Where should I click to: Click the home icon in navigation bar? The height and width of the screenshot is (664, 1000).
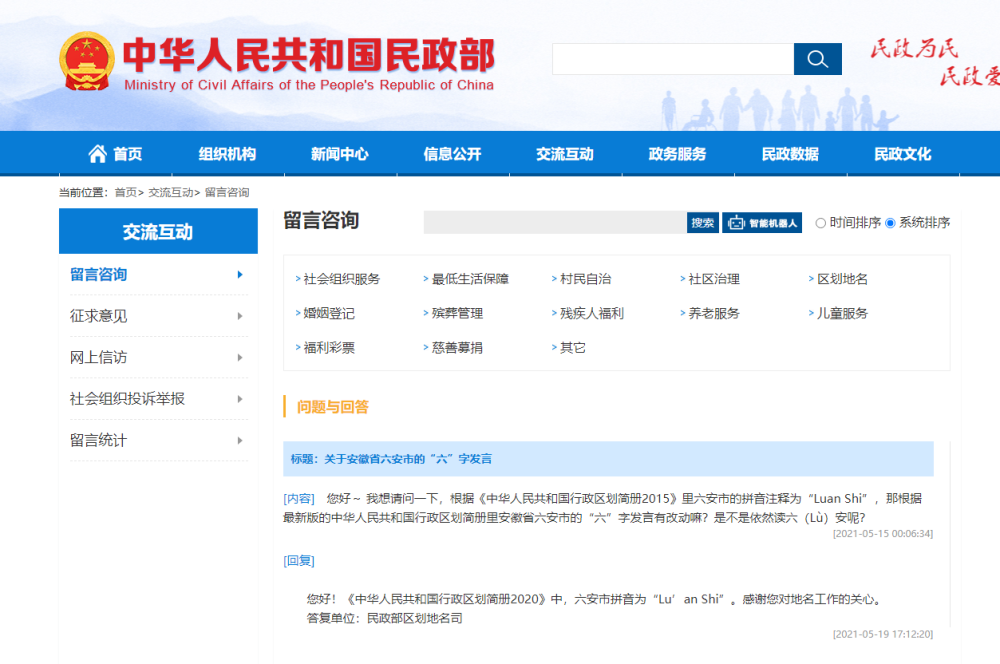click(x=97, y=154)
